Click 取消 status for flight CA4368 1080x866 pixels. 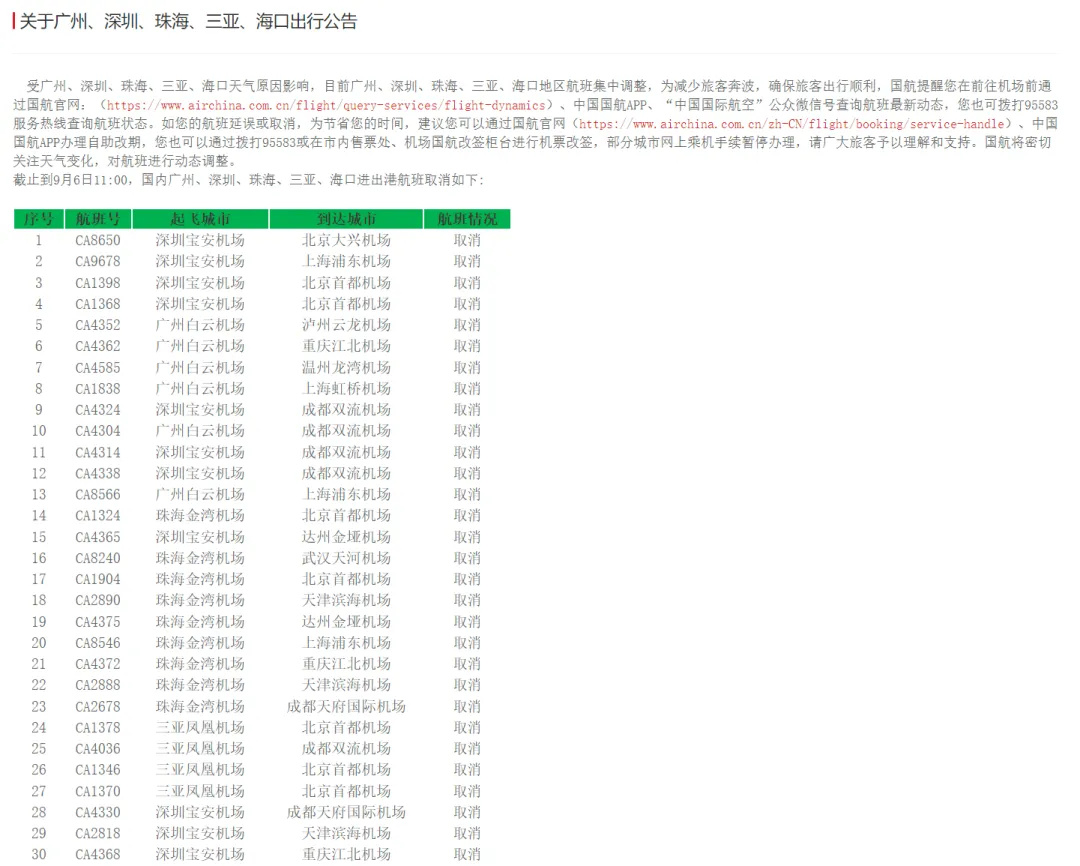467,854
